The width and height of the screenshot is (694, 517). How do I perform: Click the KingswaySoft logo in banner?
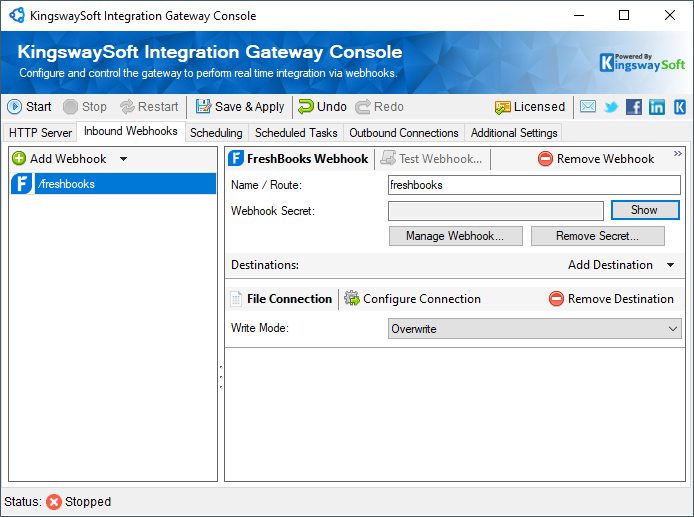(x=642, y=62)
